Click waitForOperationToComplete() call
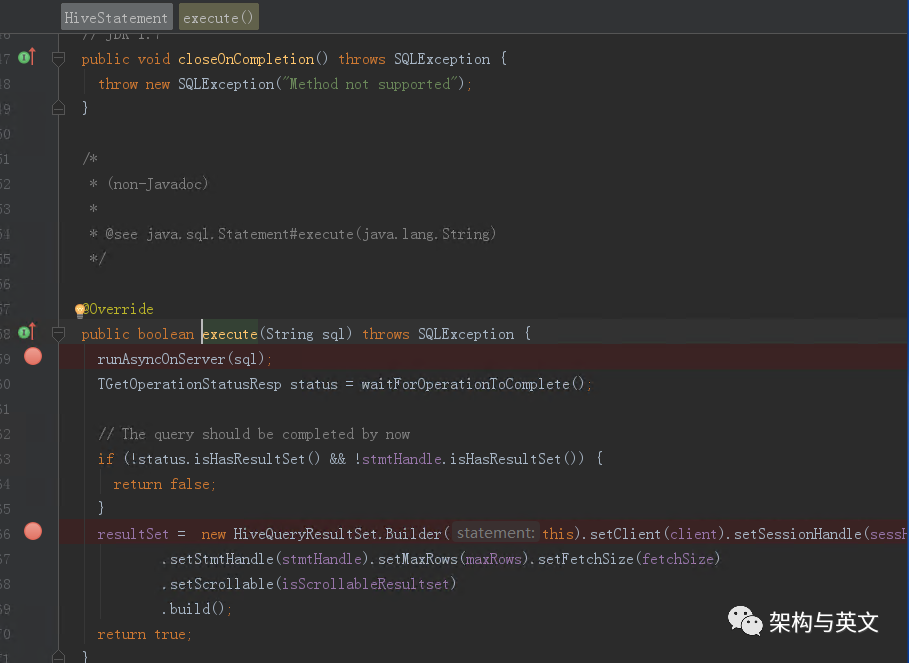 pyautogui.click(x=472, y=384)
